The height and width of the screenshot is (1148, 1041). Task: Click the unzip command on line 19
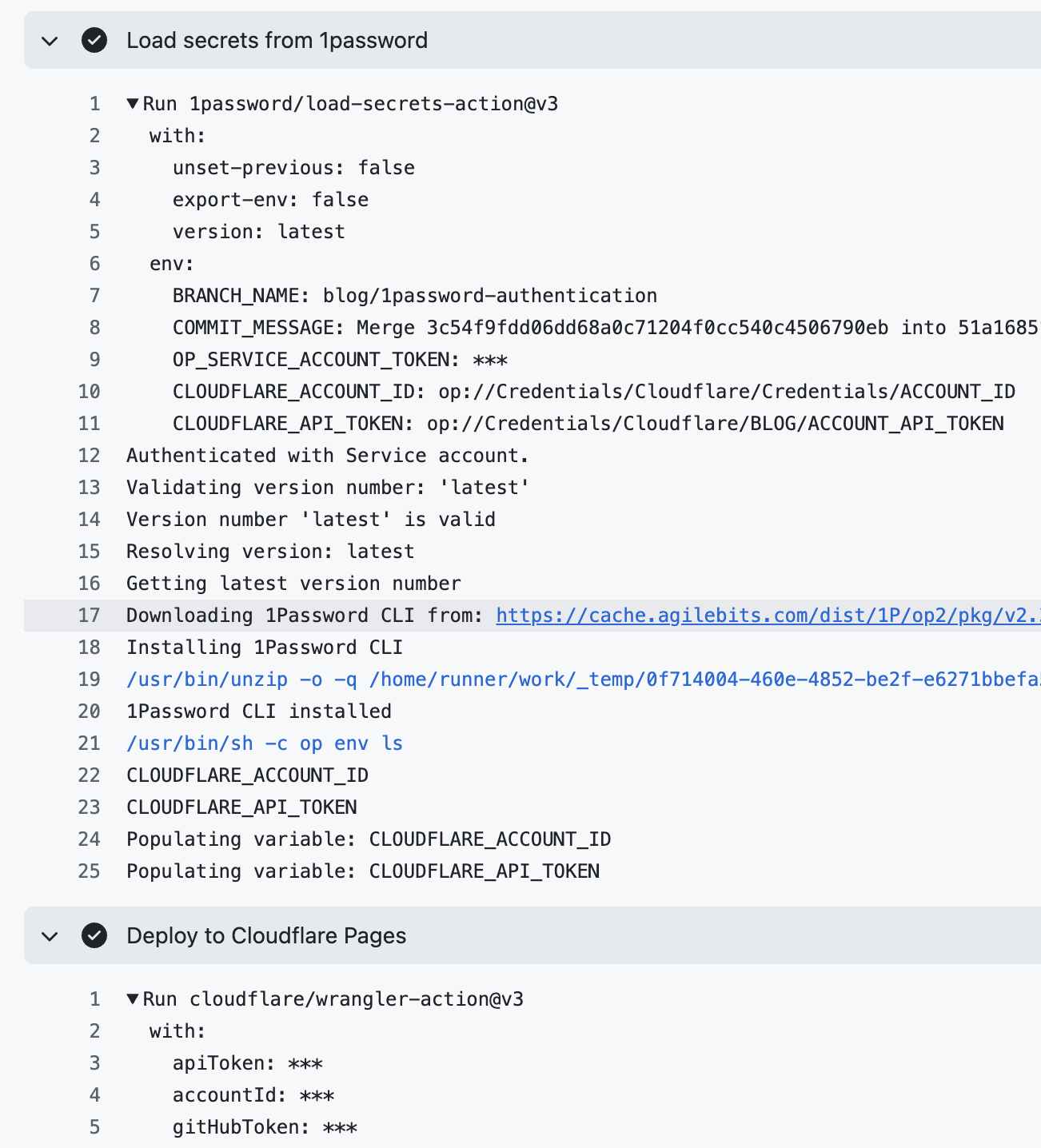tap(400, 679)
